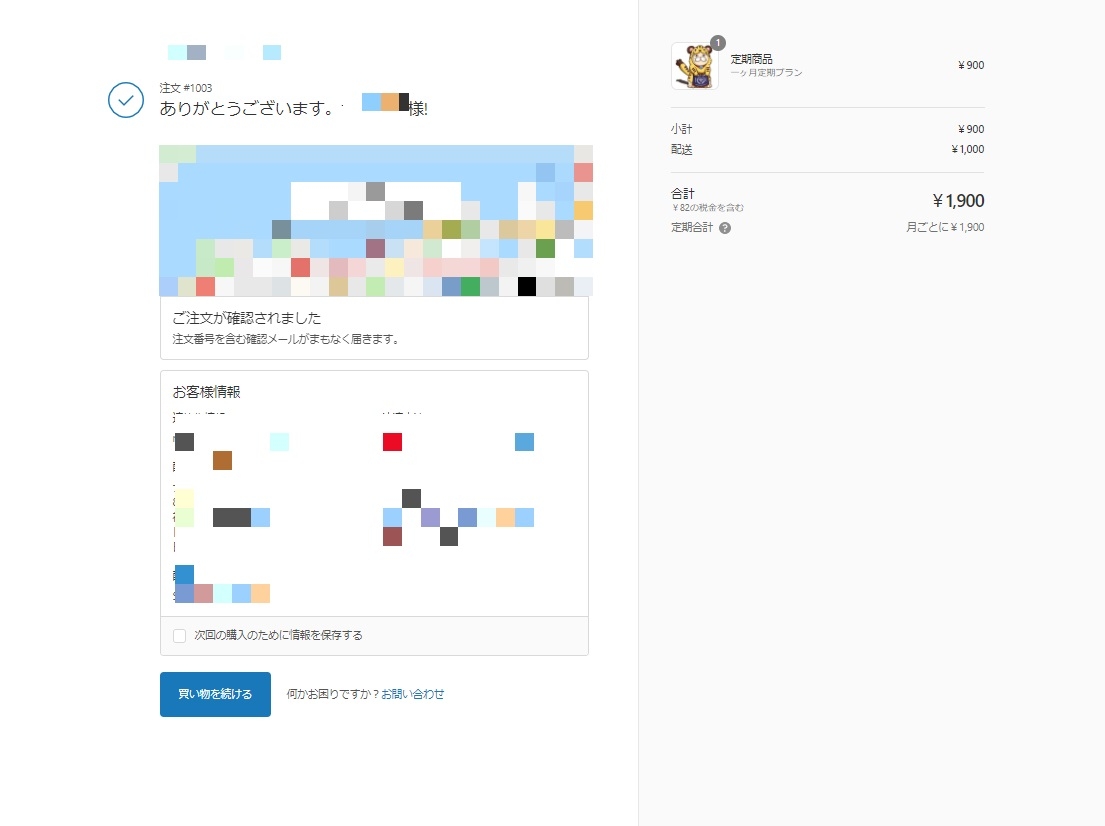Screen dimensions: 1105x826
Task: Click the ¥1,900 total amount
Action: coord(957,200)
